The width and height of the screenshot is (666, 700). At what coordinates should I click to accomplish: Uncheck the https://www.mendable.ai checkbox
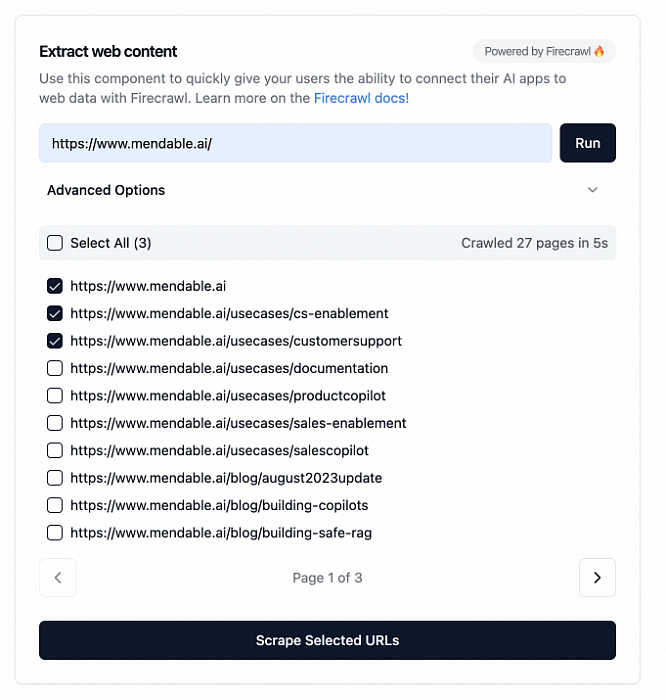[x=55, y=286]
